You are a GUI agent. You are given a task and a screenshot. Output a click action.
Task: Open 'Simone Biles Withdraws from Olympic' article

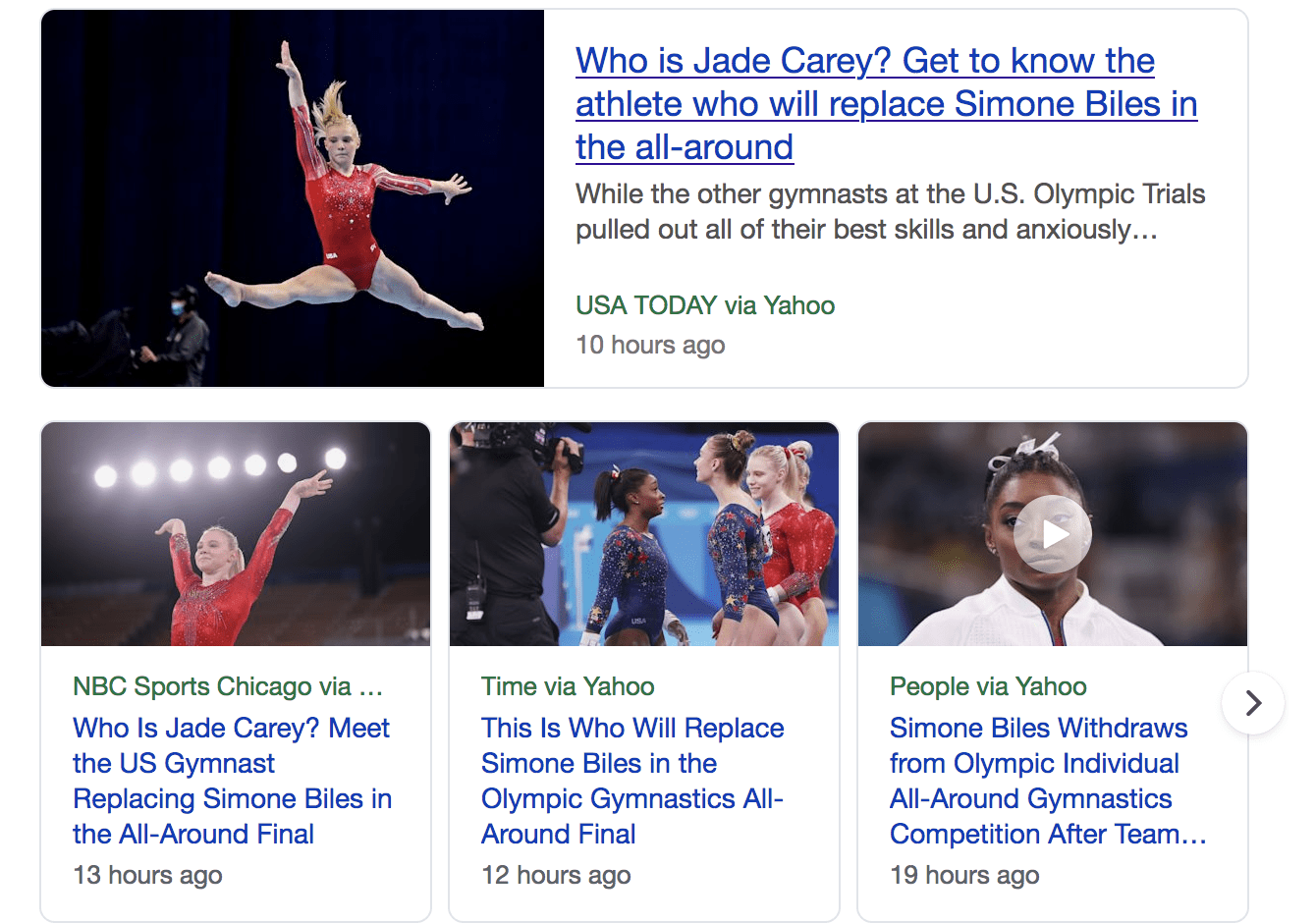[x=1047, y=781]
